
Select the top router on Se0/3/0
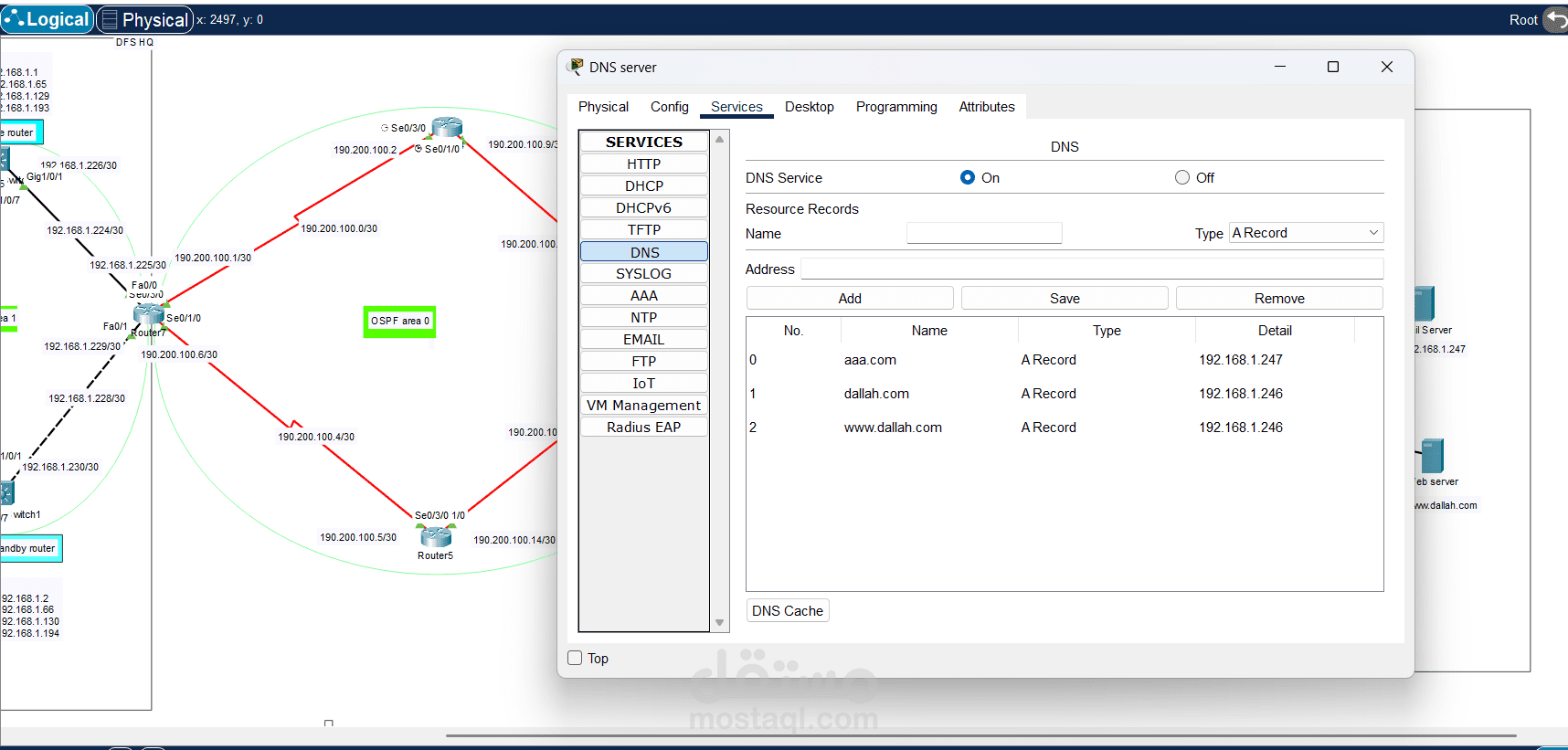tap(447, 127)
